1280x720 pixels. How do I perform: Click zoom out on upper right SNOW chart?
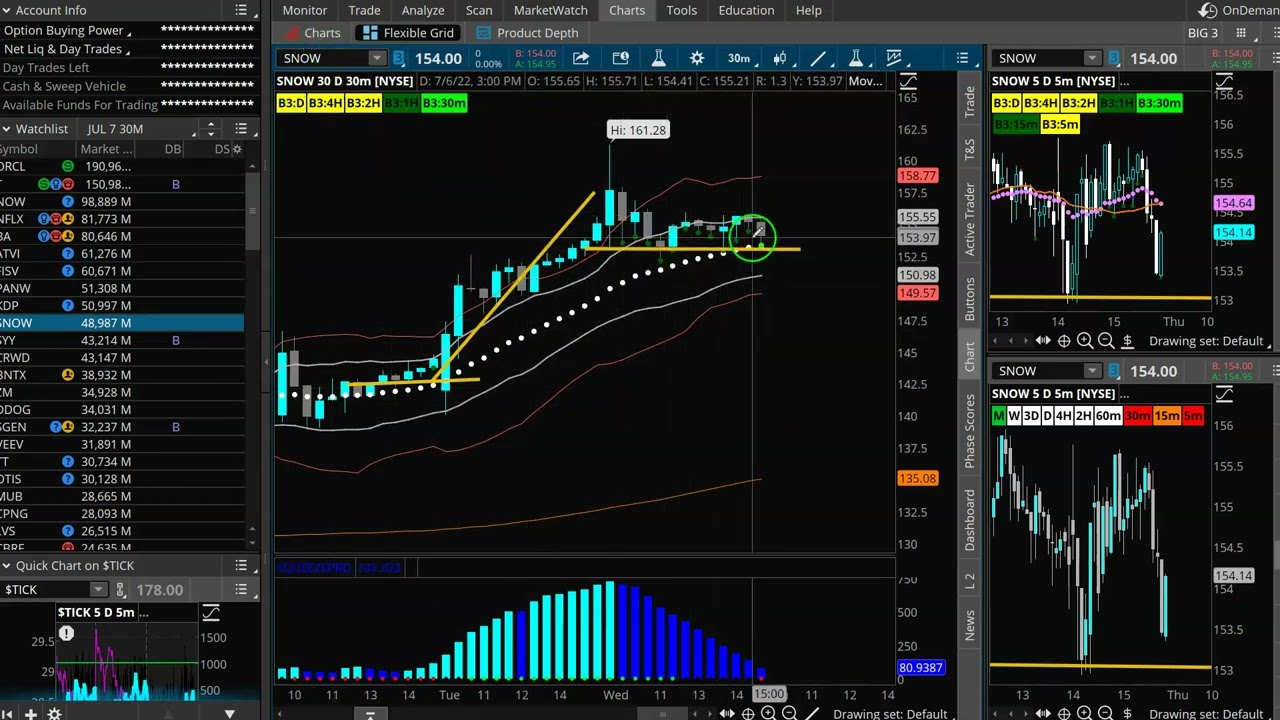pyautogui.click(x=1106, y=341)
